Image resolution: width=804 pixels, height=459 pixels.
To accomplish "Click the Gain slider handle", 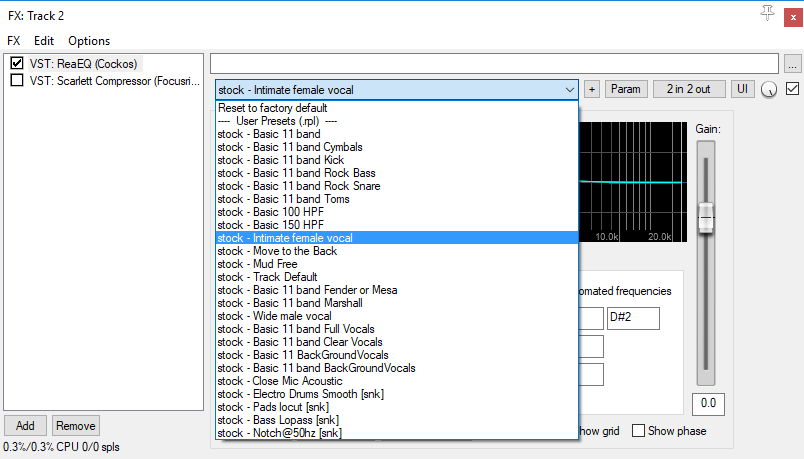I will (x=706, y=218).
